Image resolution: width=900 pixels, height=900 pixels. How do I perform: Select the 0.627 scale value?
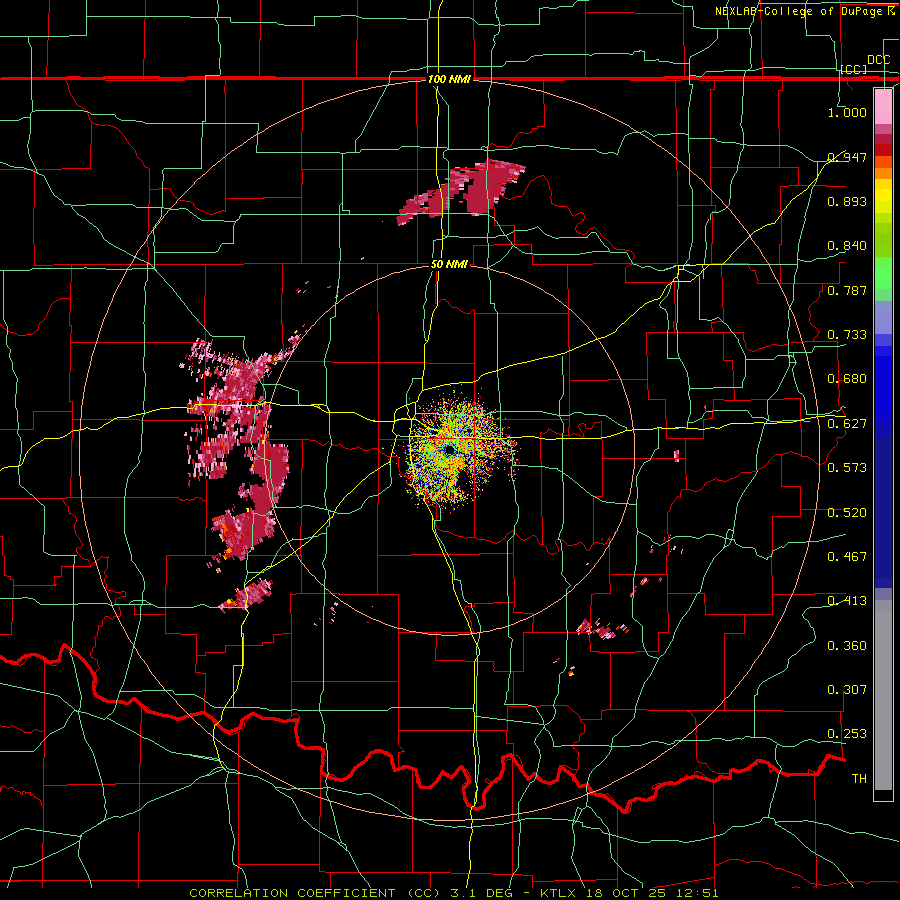click(x=847, y=424)
